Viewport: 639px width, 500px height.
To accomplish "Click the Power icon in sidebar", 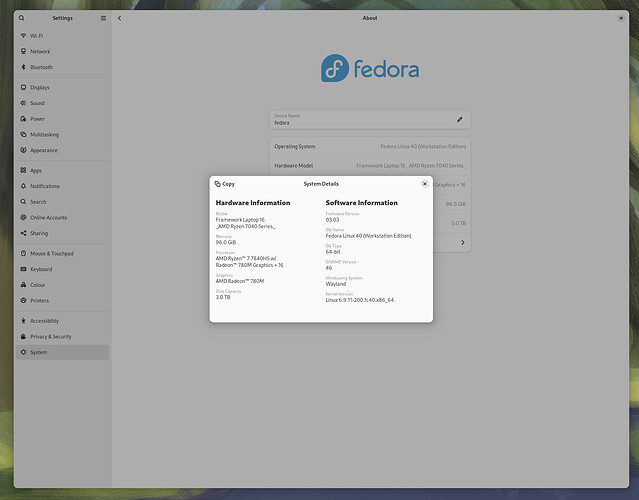I will point(23,119).
